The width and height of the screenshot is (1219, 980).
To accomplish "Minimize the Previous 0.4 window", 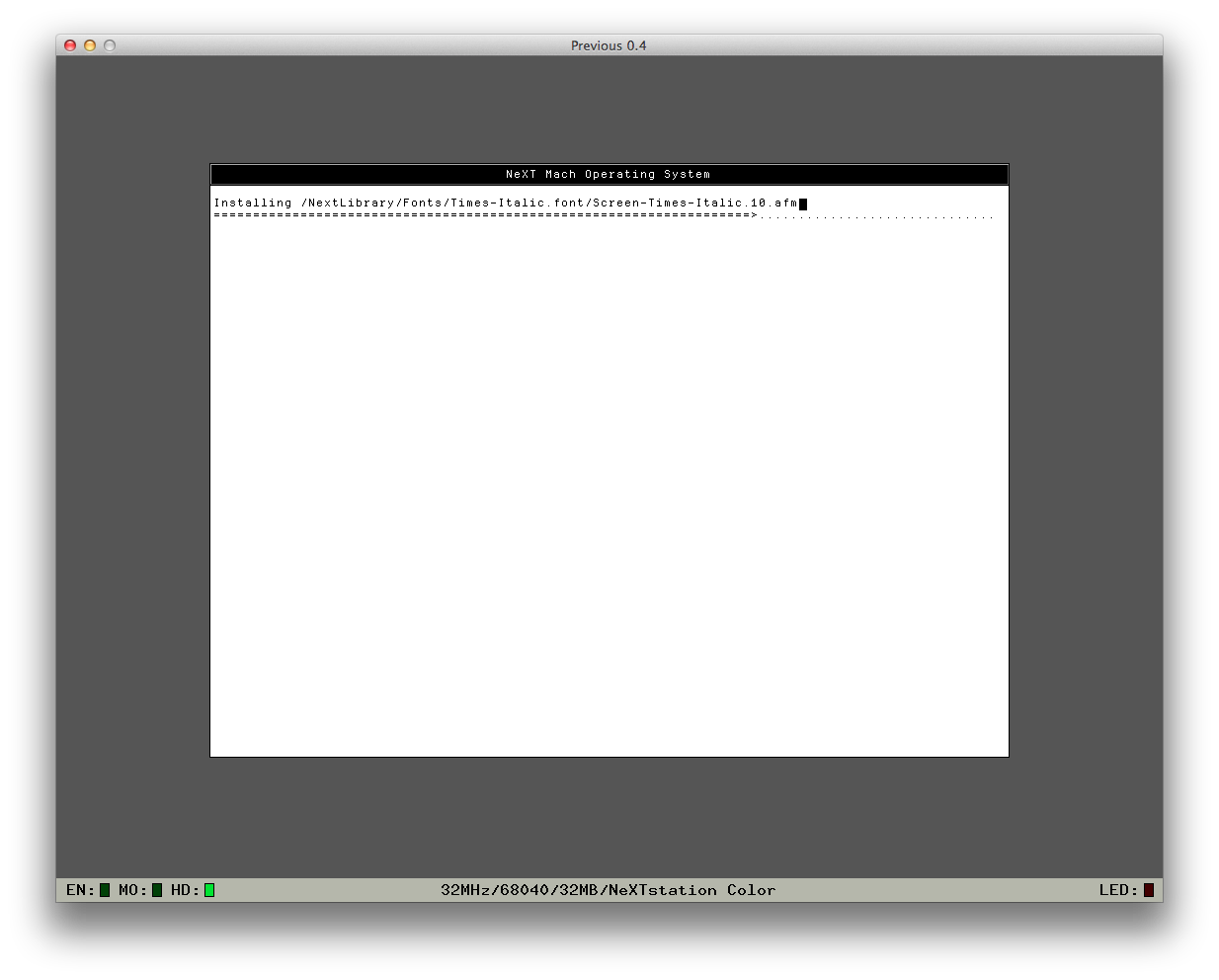I will pos(90,45).
